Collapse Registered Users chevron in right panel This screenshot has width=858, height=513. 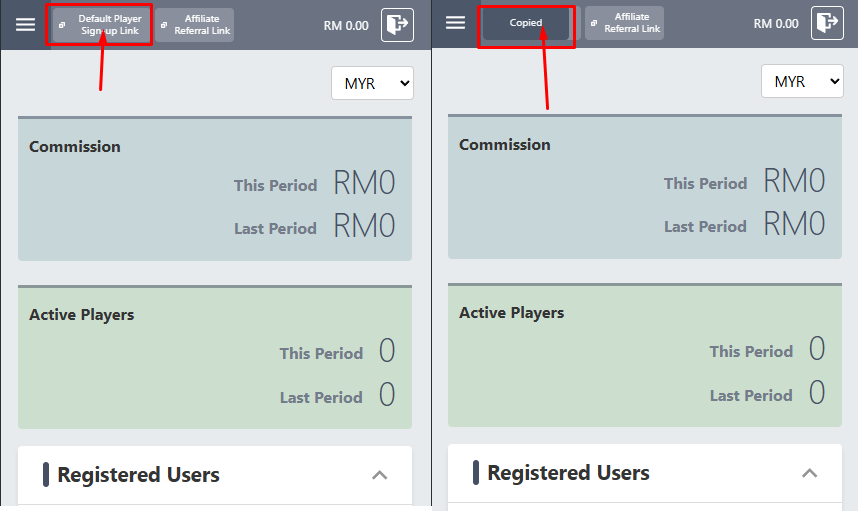point(810,473)
